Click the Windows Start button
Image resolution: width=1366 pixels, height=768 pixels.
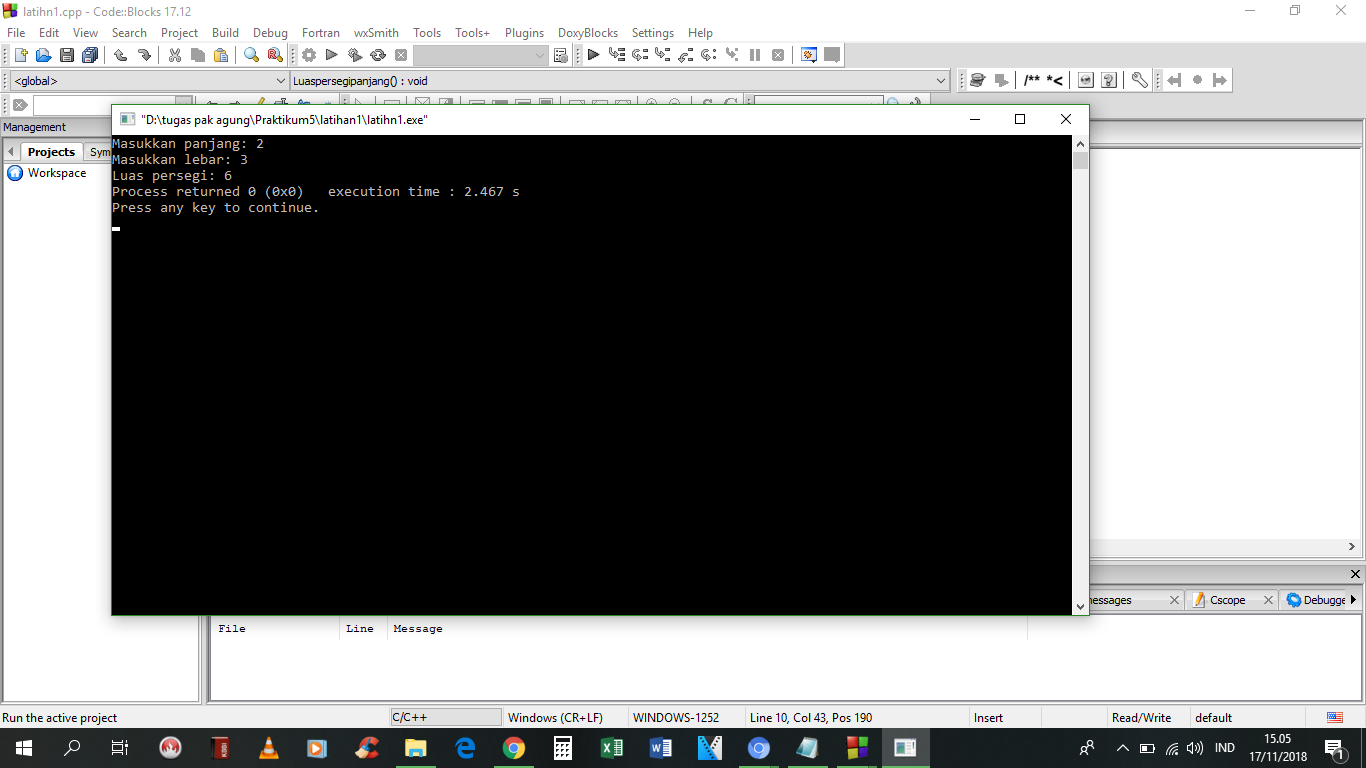[24, 748]
